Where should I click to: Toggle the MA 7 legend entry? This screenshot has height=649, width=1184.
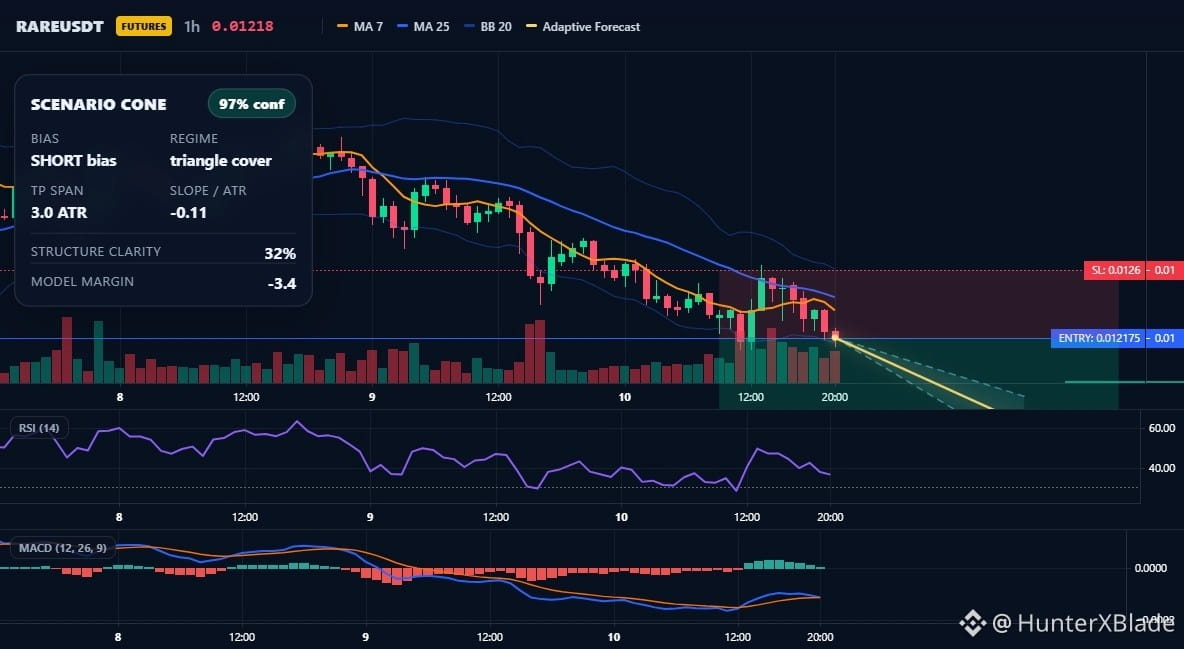tap(360, 26)
